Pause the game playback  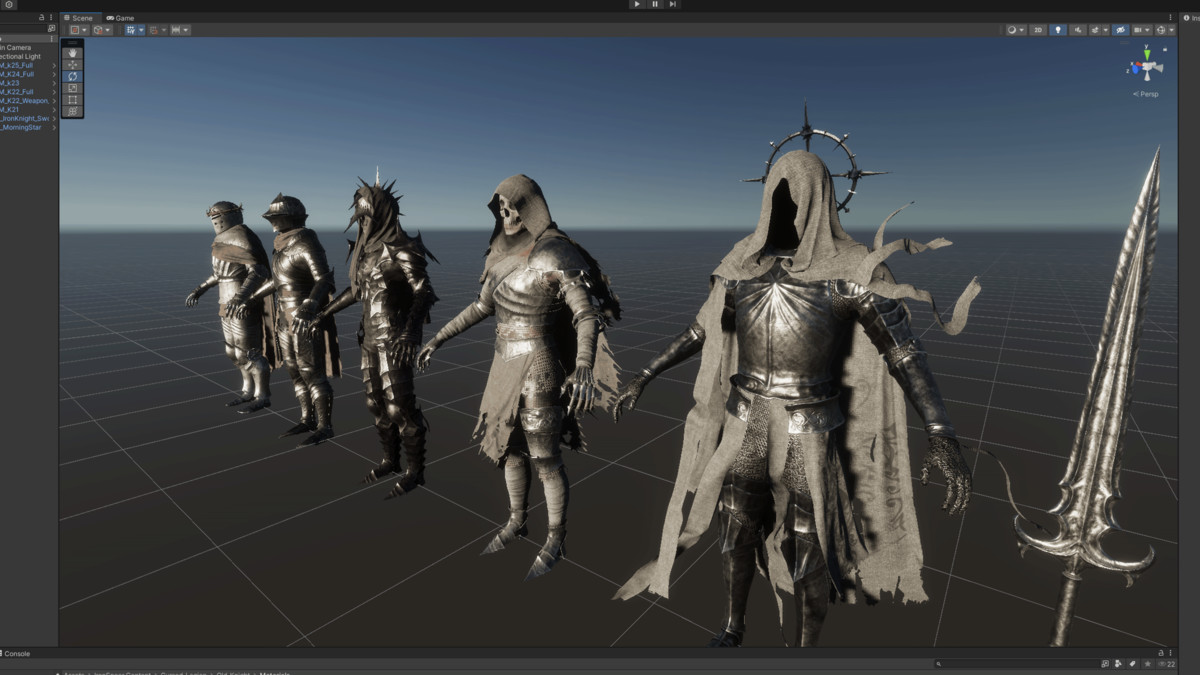point(655,4)
